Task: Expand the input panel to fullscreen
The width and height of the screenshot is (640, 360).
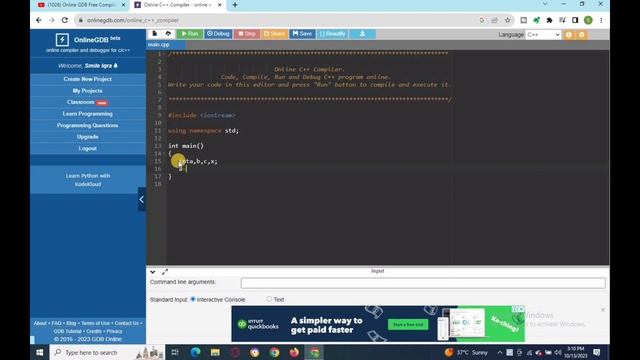Action: coord(165,272)
